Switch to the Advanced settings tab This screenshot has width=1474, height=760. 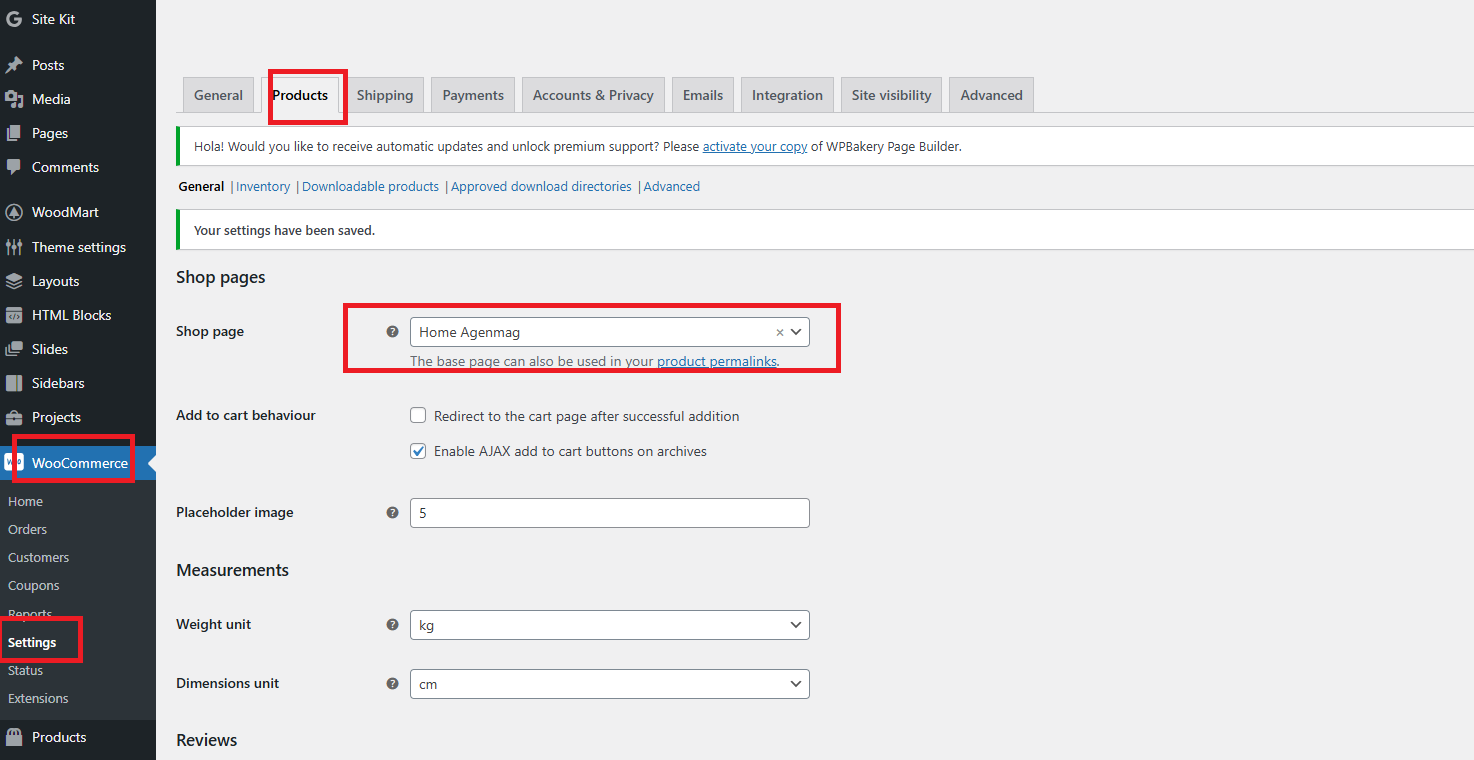click(991, 95)
